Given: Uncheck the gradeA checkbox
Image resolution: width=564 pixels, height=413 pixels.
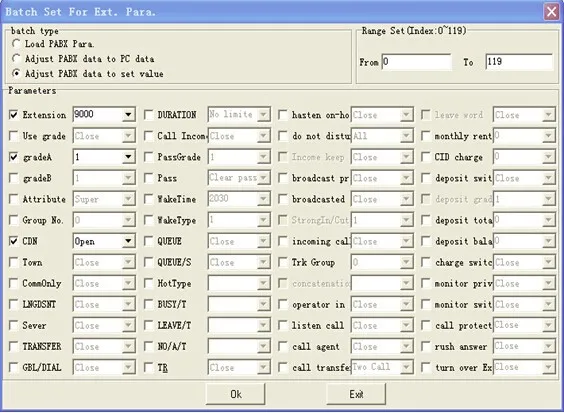Looking at the screenshot, I should point(14,157).
